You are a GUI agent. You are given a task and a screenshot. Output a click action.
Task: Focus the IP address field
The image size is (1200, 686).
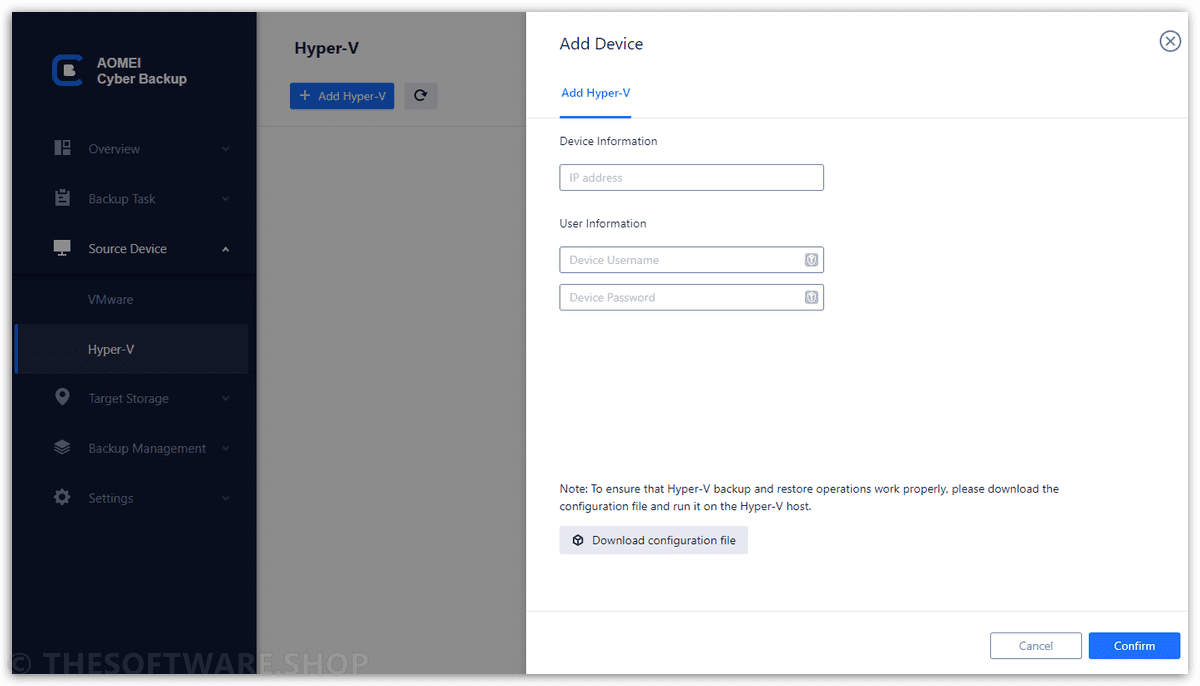[x=692, y=178]
